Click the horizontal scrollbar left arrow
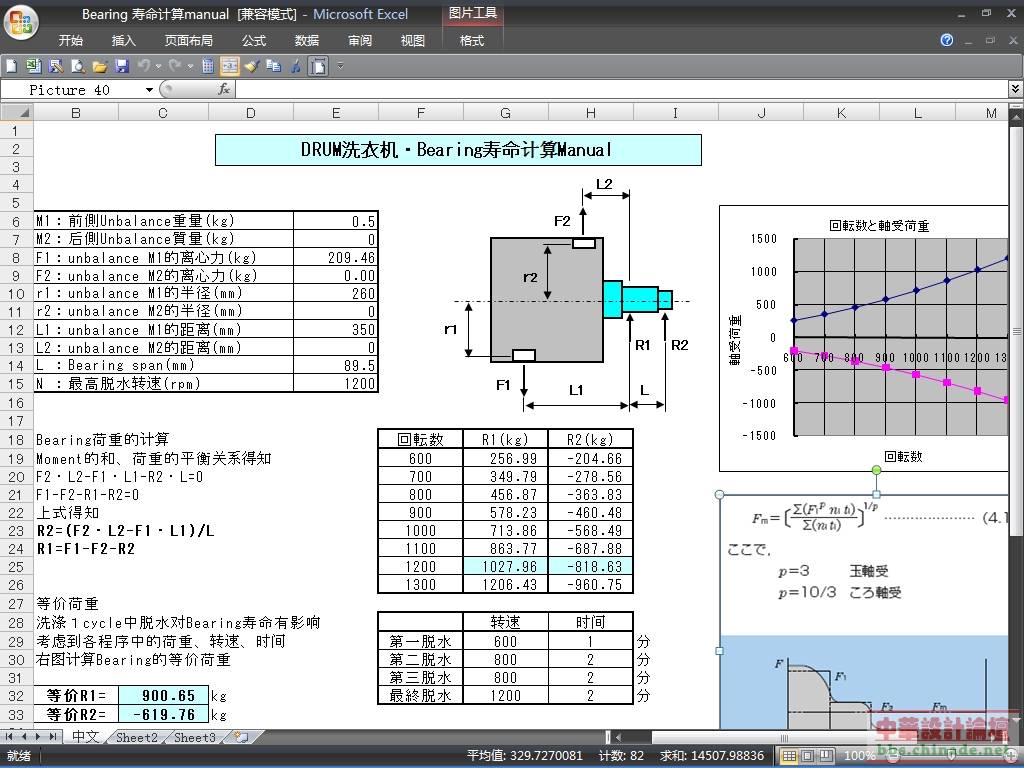1024x768 pixels. coord(618,738)
